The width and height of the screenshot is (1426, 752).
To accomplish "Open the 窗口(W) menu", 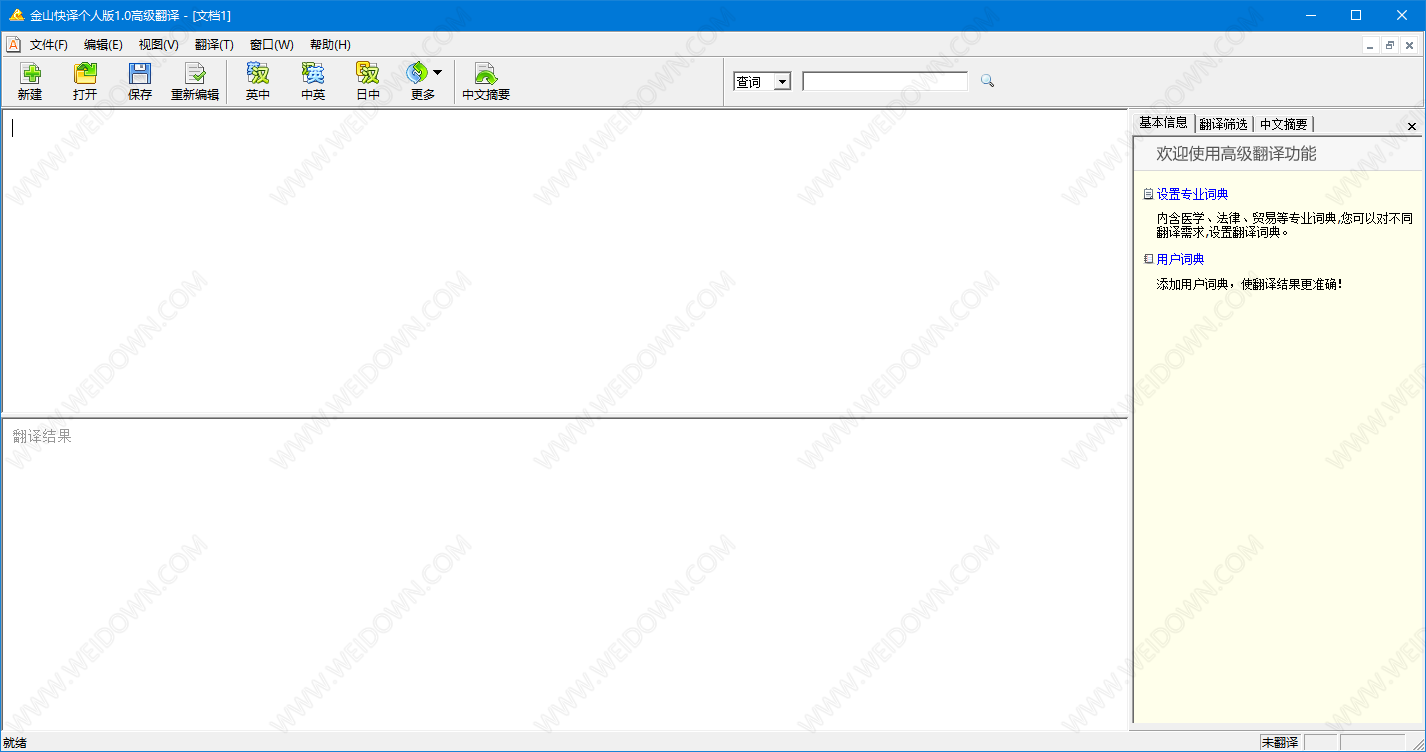I will click(271, 45).
